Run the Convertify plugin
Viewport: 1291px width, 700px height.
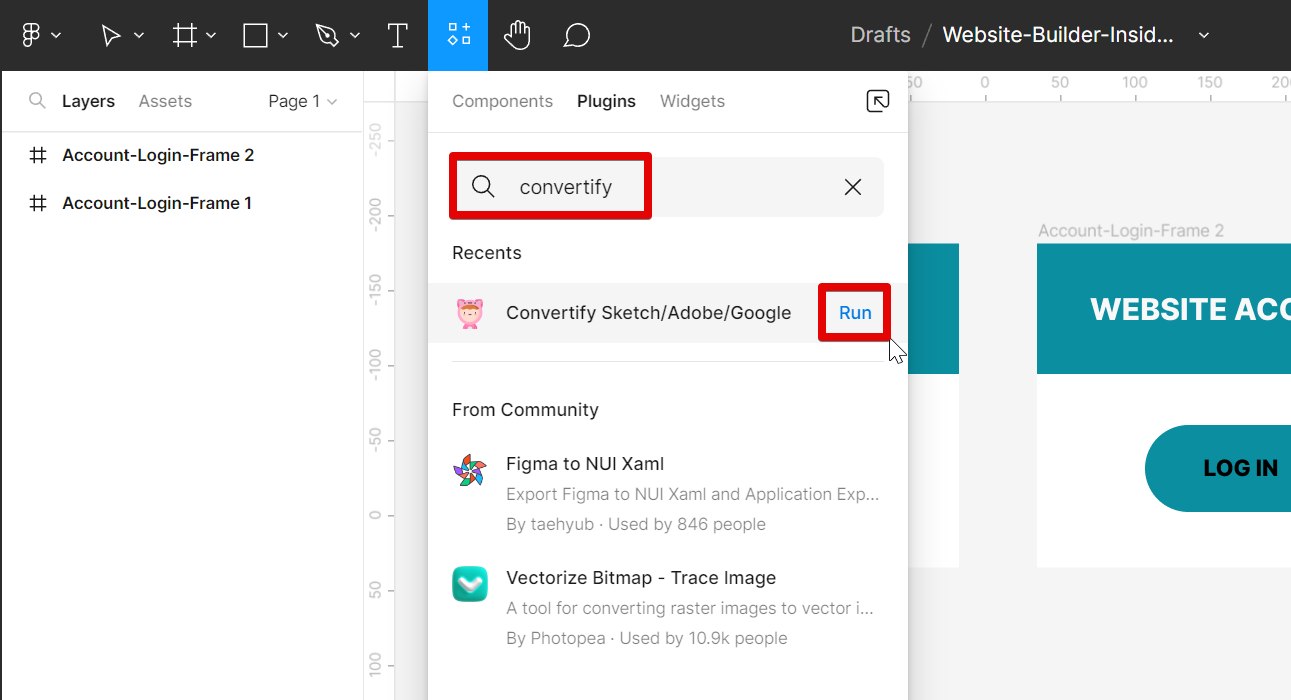(x=855, y=313)
